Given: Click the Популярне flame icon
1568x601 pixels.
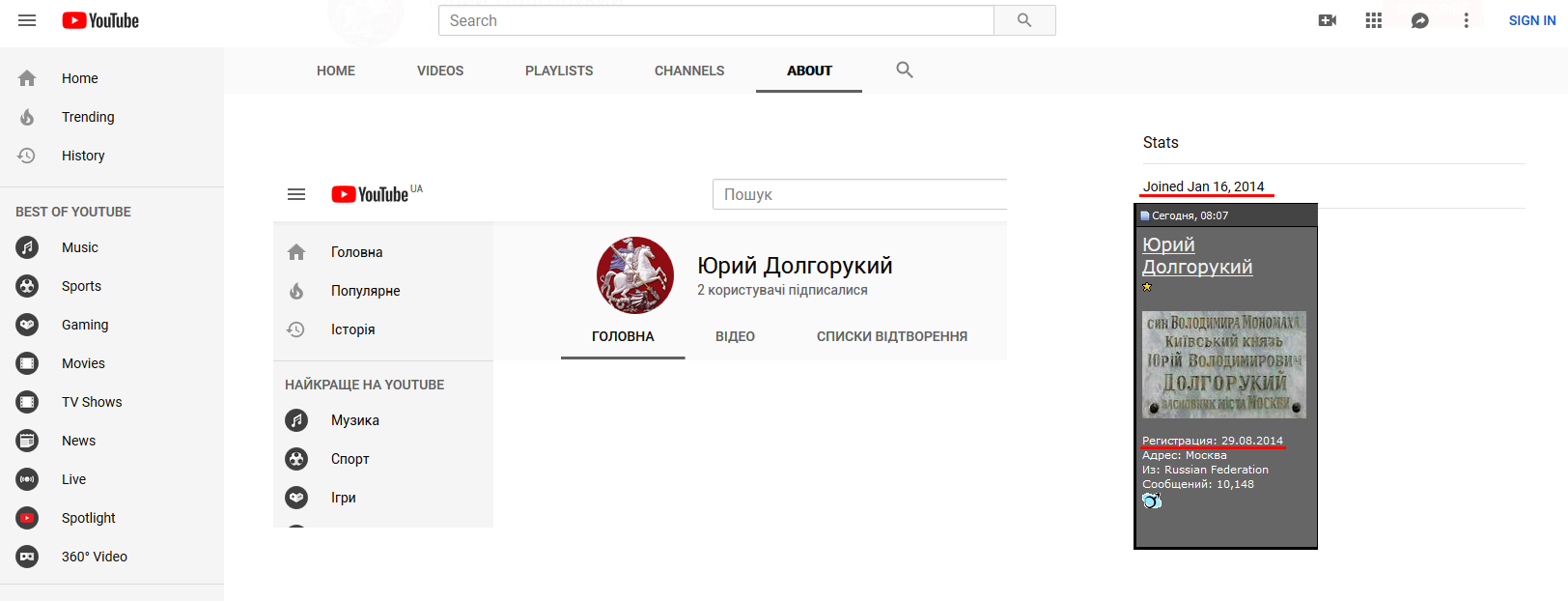Looking at the screenshot, I should click(296, 291).
